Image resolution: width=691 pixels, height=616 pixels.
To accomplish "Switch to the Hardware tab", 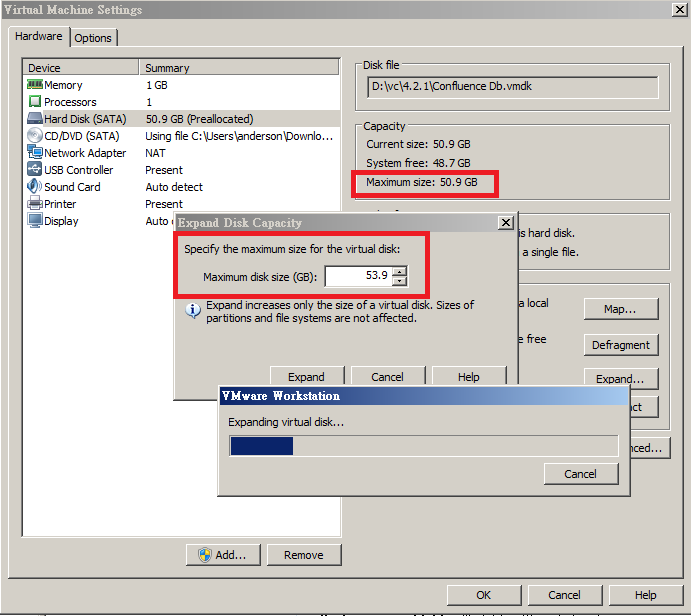I will pos(39,36).
